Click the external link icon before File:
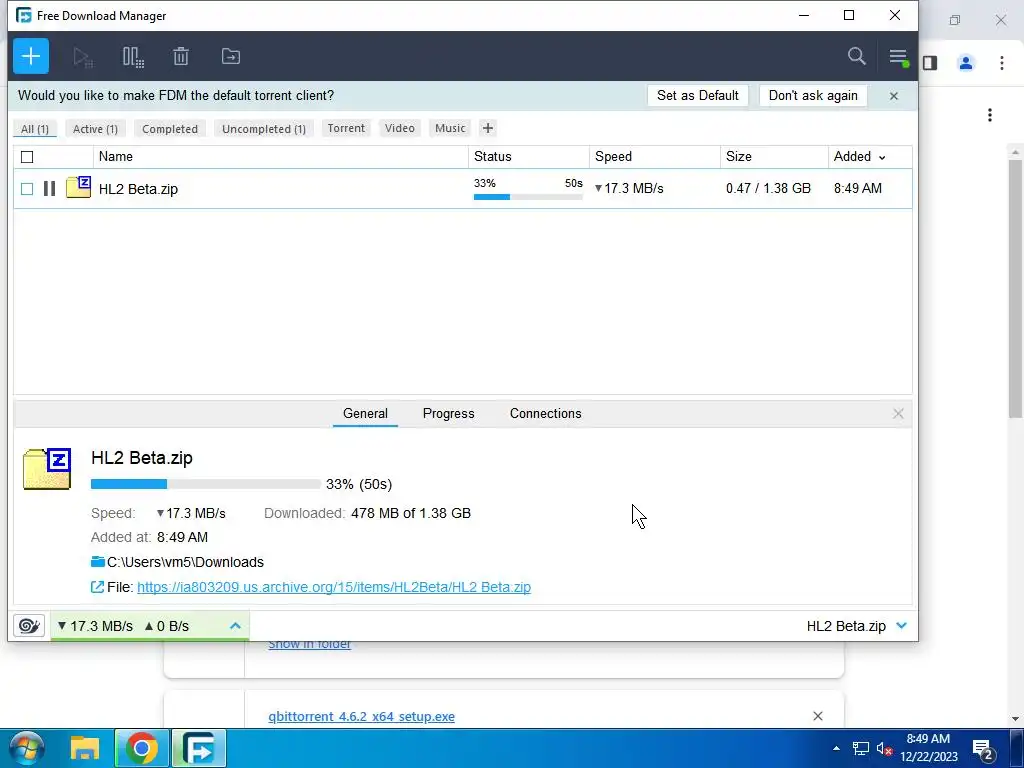1024x768 pixels. coord(97,587)
